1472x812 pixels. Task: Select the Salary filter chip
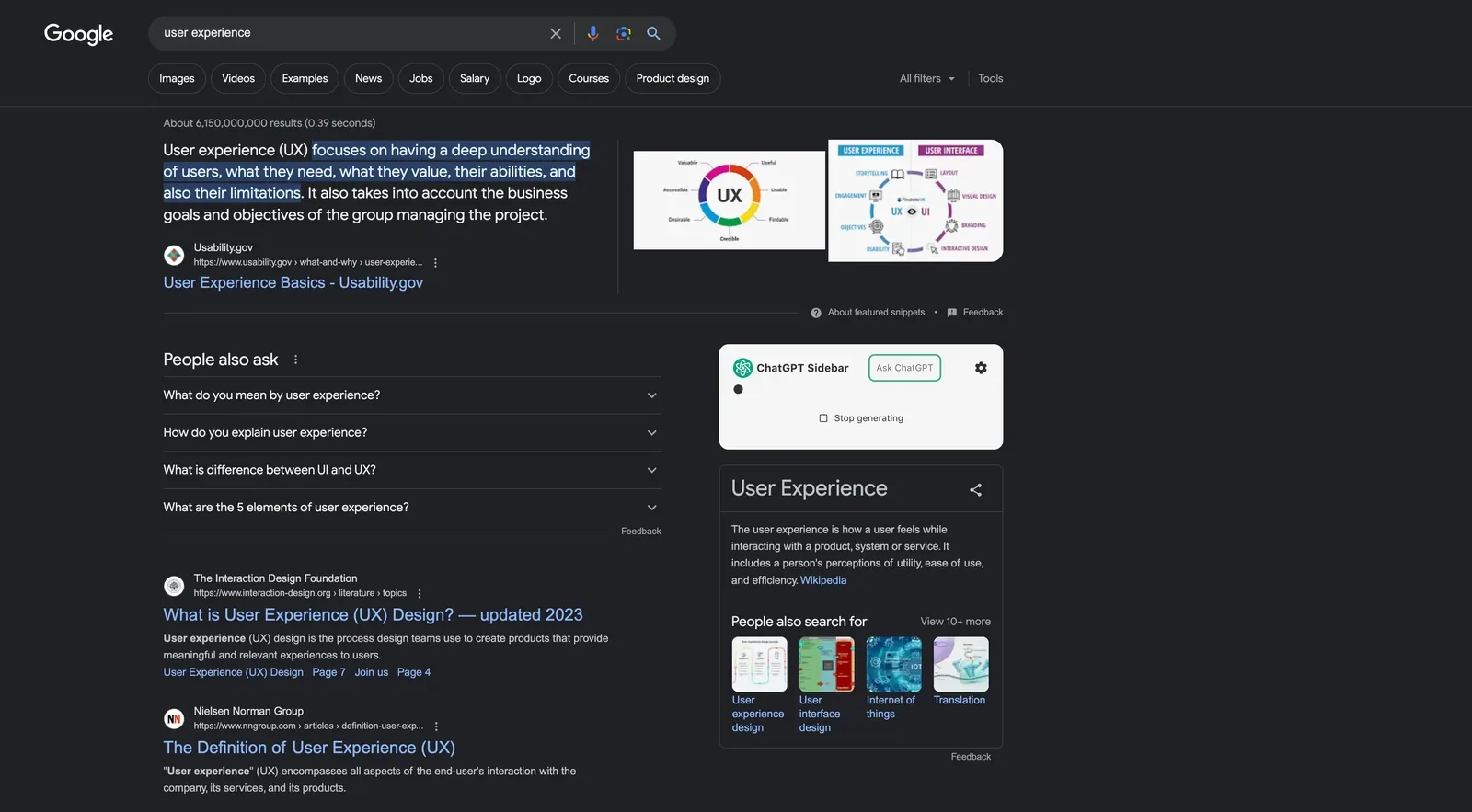click(475, 79)
